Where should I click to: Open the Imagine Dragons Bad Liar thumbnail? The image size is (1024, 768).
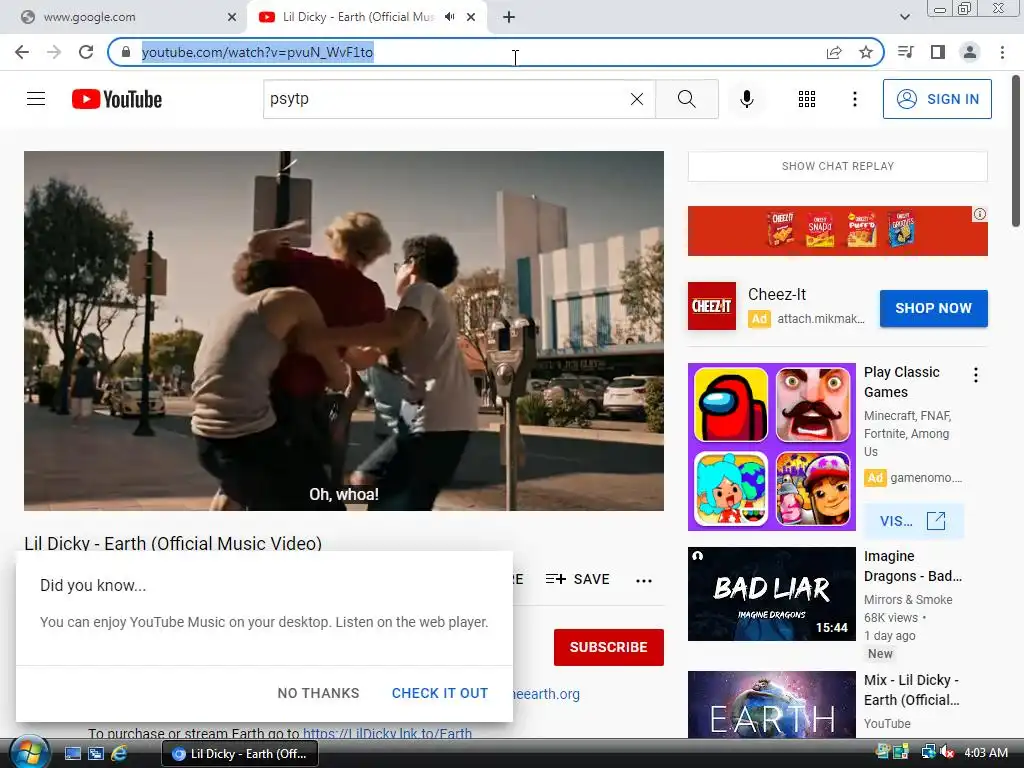[x=771, y=594]
